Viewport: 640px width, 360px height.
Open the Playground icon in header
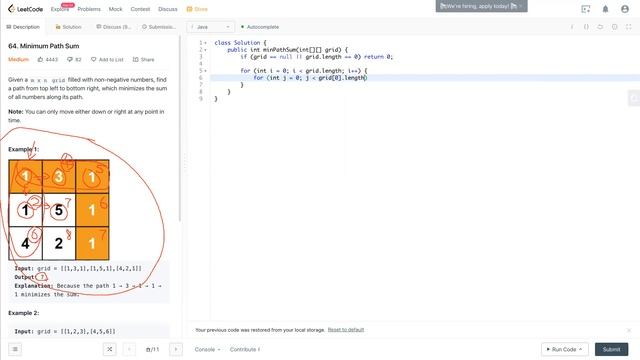(586, 9)
